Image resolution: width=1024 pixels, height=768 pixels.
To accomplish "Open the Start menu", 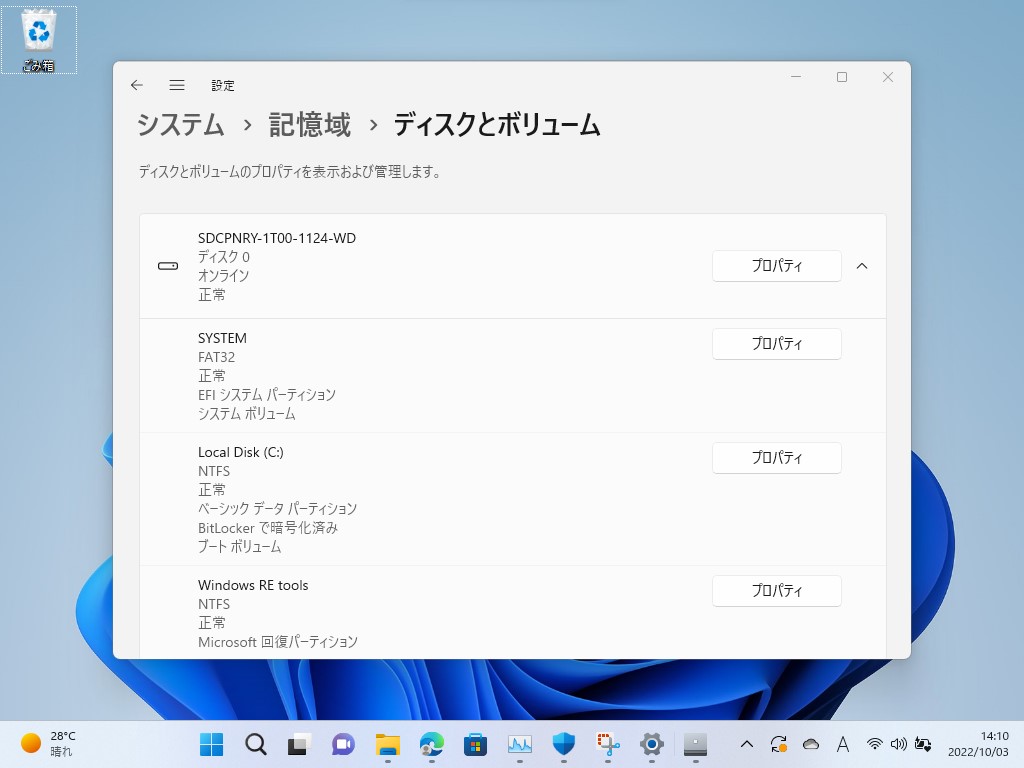I will (x=211, y=744).
